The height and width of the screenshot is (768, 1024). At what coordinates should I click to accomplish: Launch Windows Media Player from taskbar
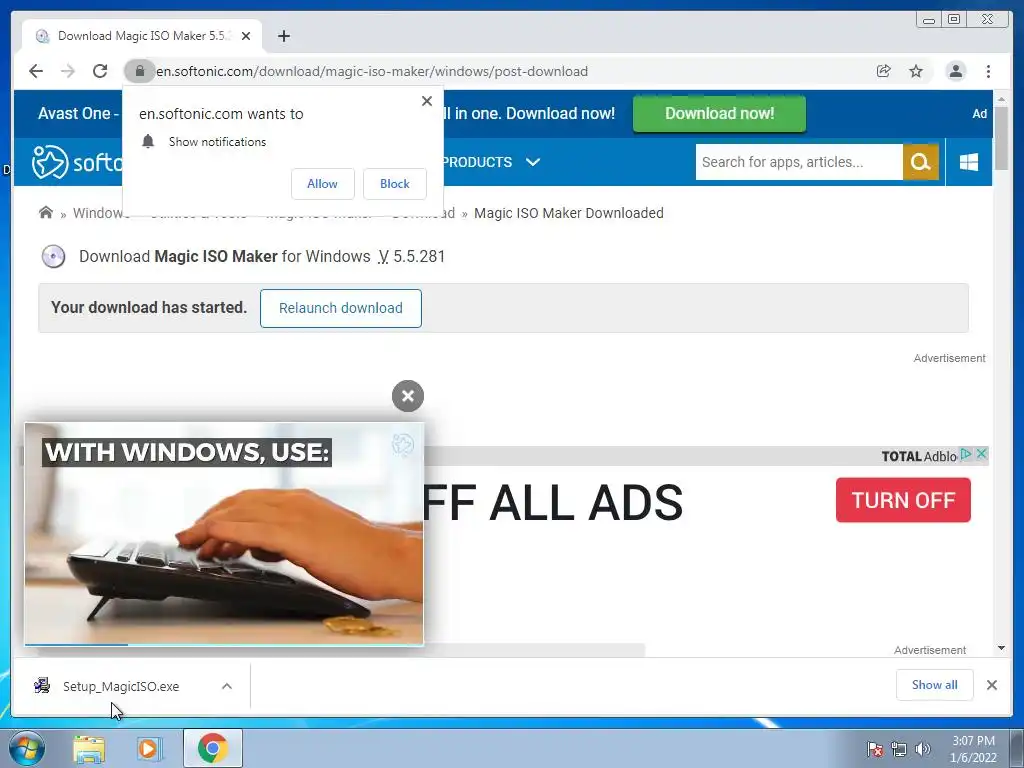click(x=149, y=748)
